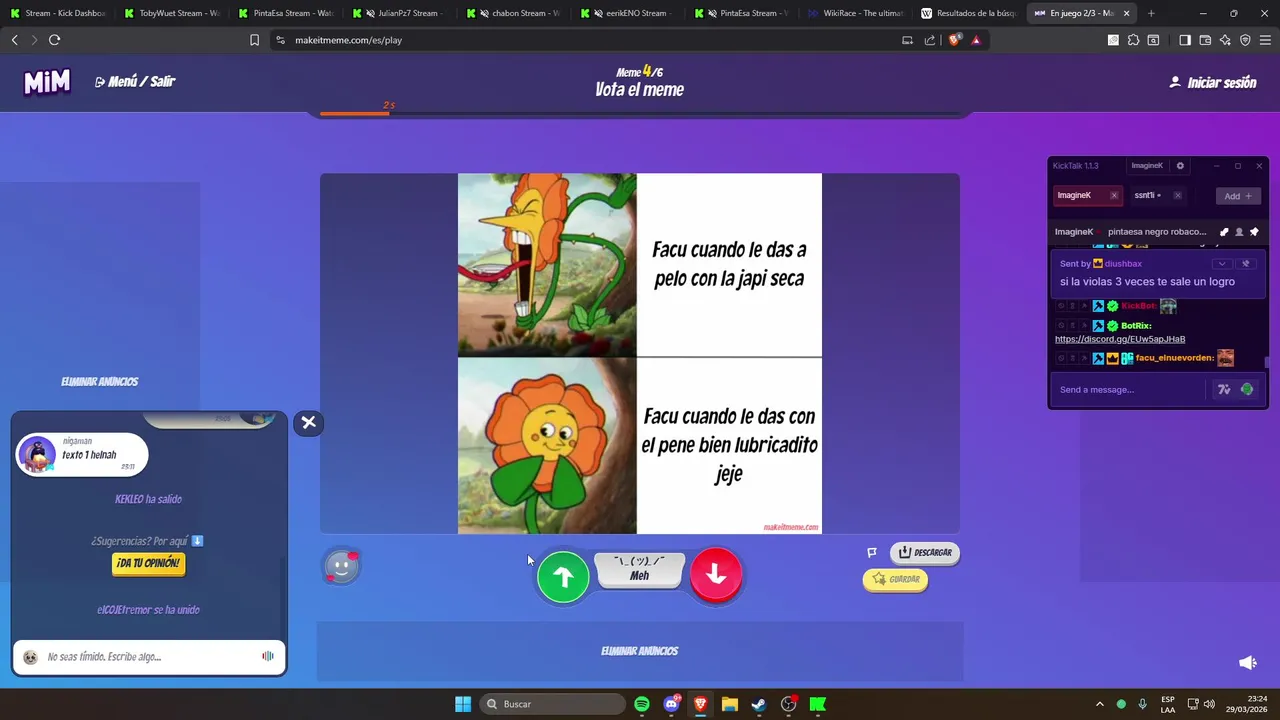Go back in browser history

pyautogui.click(x=15, y=40)
